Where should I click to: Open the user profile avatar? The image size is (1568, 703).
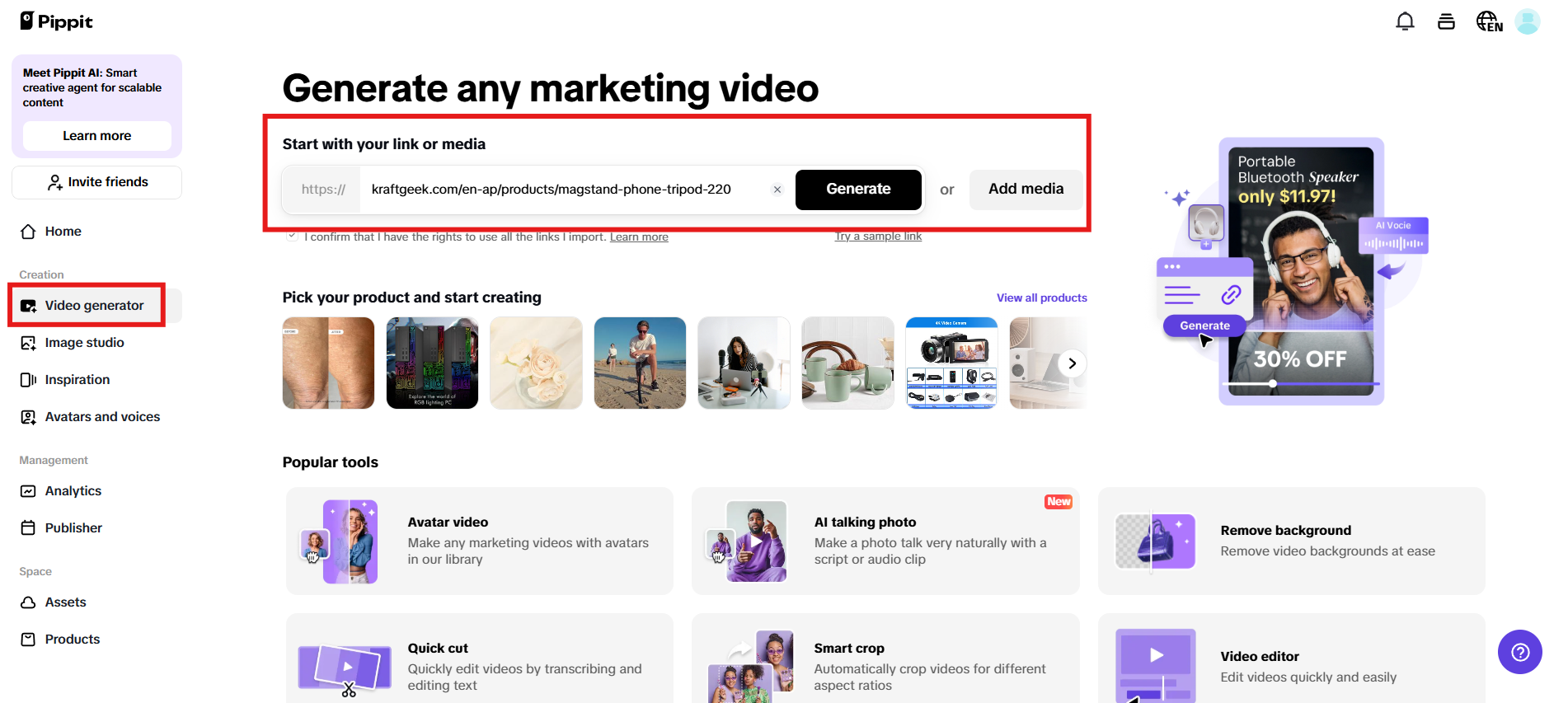tap(1528, 21)
